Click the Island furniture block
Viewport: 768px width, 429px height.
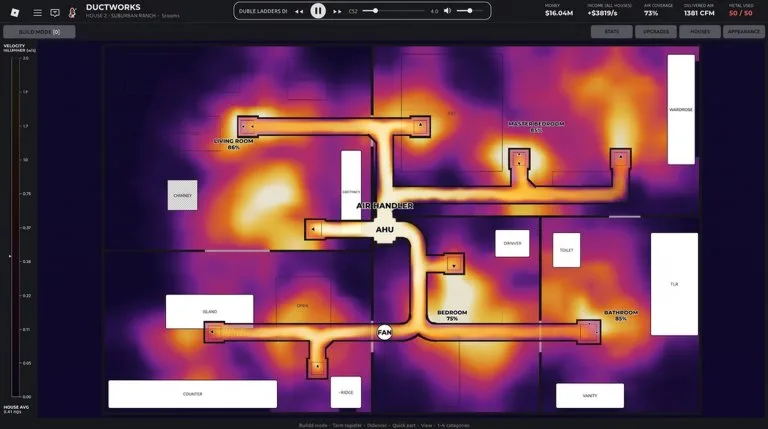click(210, 309)
